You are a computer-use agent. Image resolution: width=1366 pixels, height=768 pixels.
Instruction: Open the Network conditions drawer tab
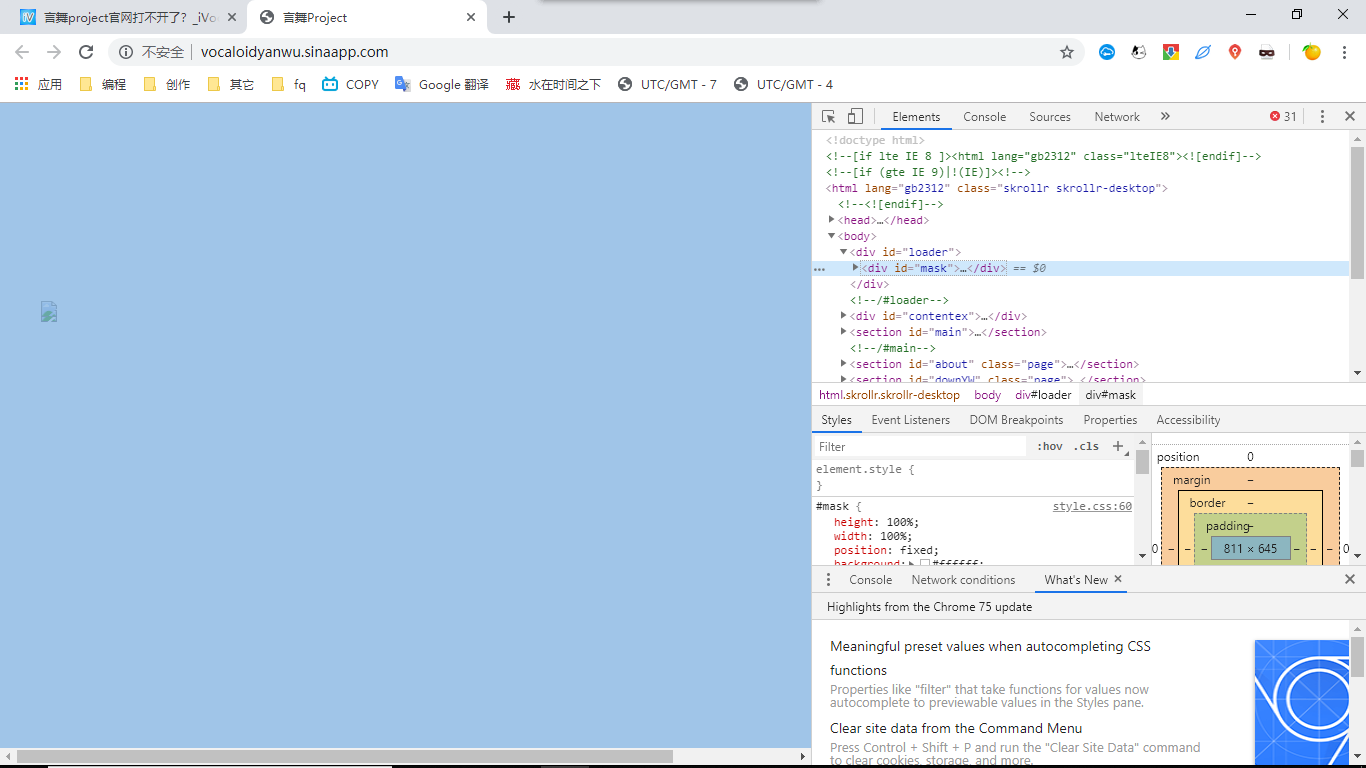[x=963, y=580]
